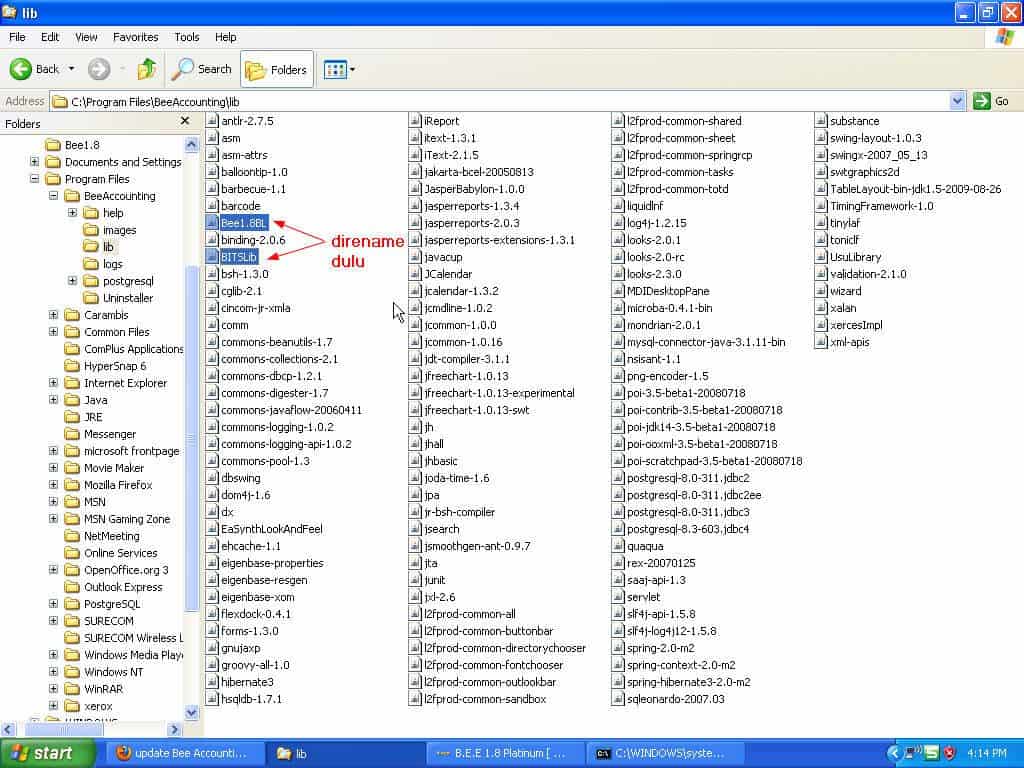Select the commons-logging-1.0.2 file name
The image size is (1024, 768).
point(278,427)
